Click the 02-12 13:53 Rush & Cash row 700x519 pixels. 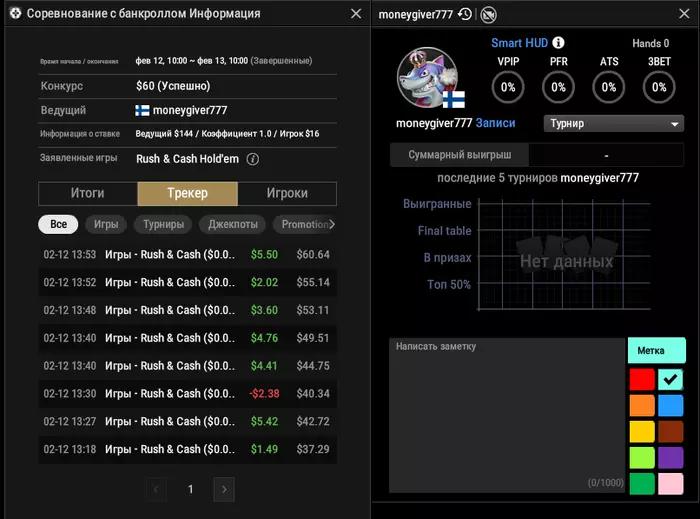tap(188, 254)
